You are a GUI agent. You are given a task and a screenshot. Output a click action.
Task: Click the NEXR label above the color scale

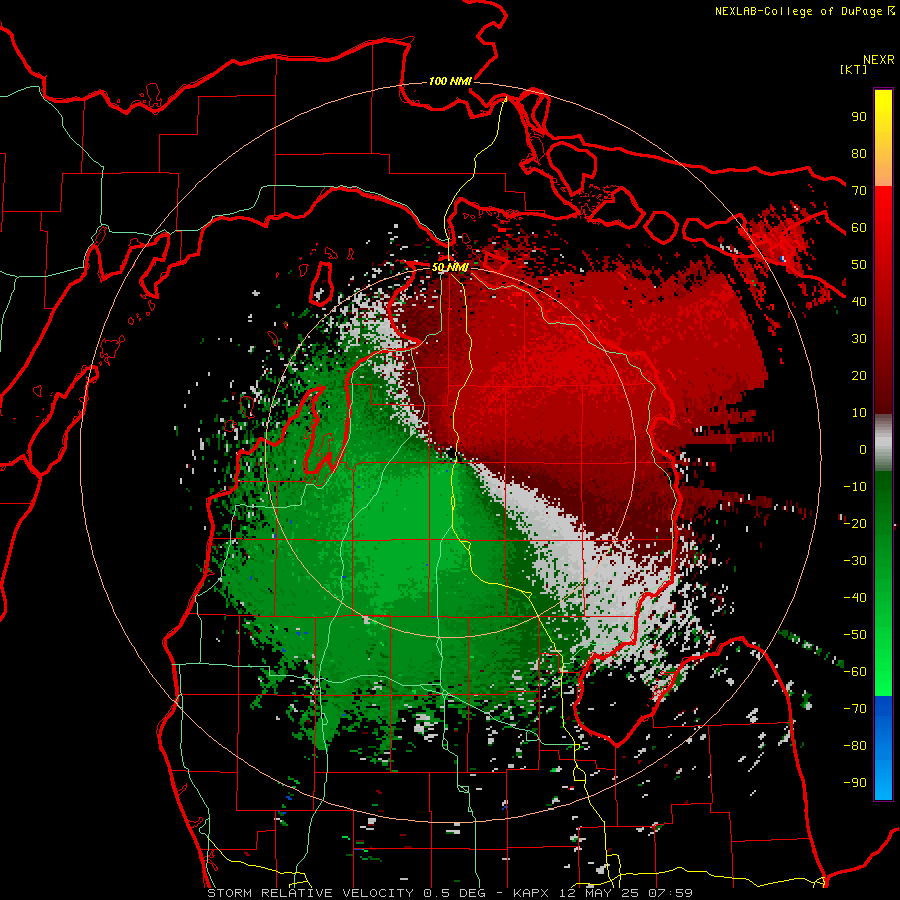(x=878, y=60)
